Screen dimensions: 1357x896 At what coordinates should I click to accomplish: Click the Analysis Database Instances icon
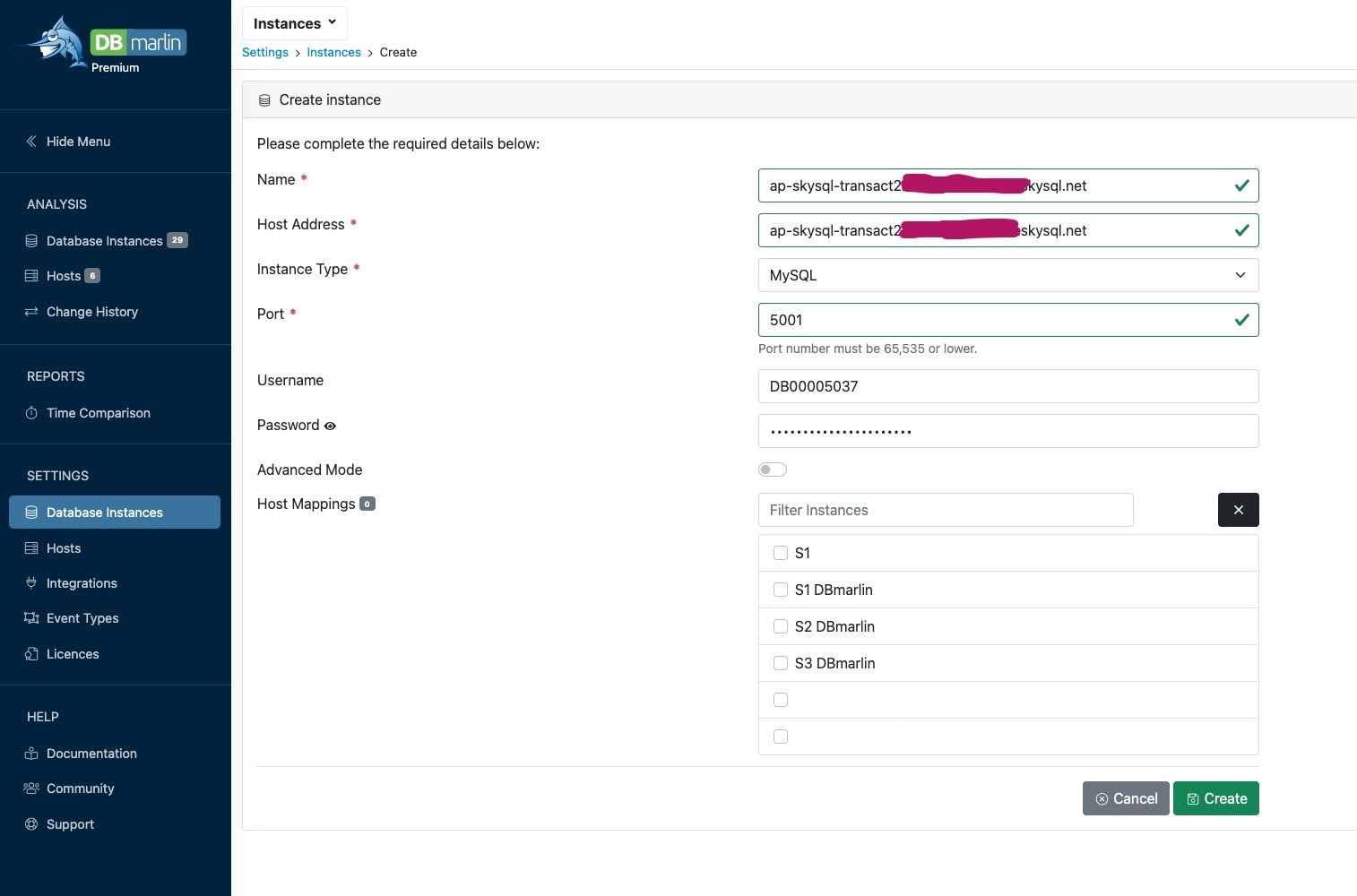(31, 241)
